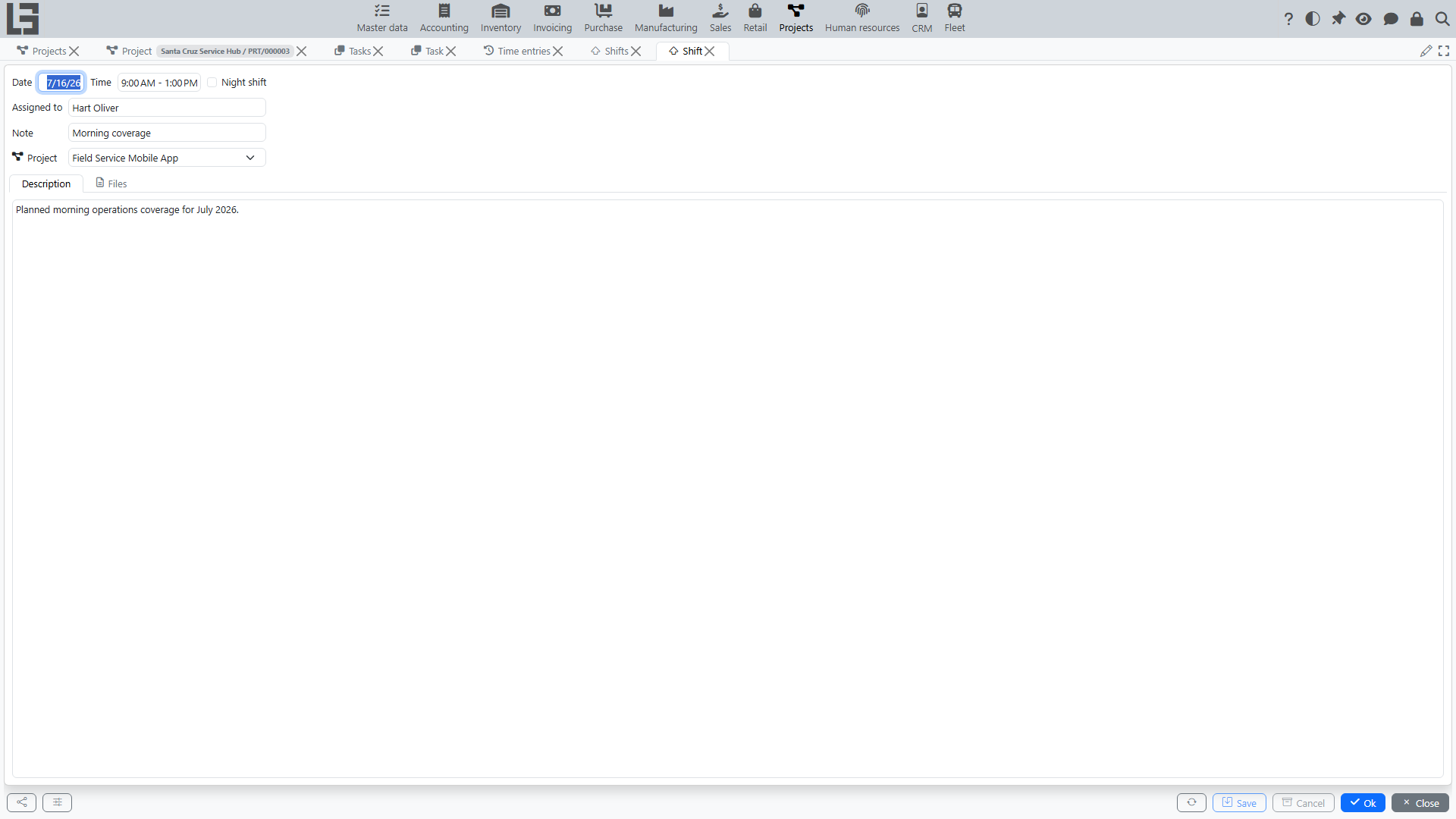
Task: Open the Retail module
Action: click(x=755, y=18)
